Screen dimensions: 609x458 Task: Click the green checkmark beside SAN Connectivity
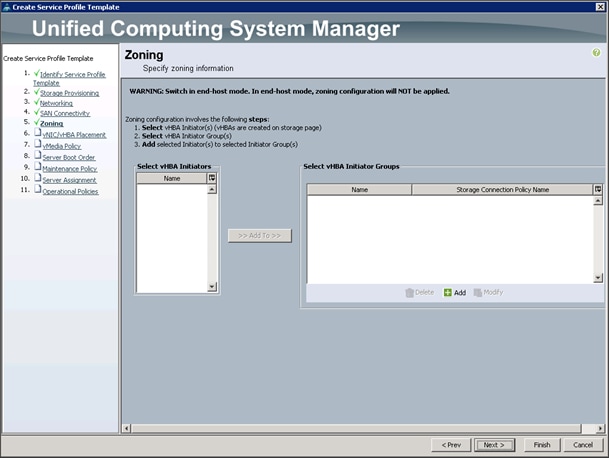coord(37,112)
